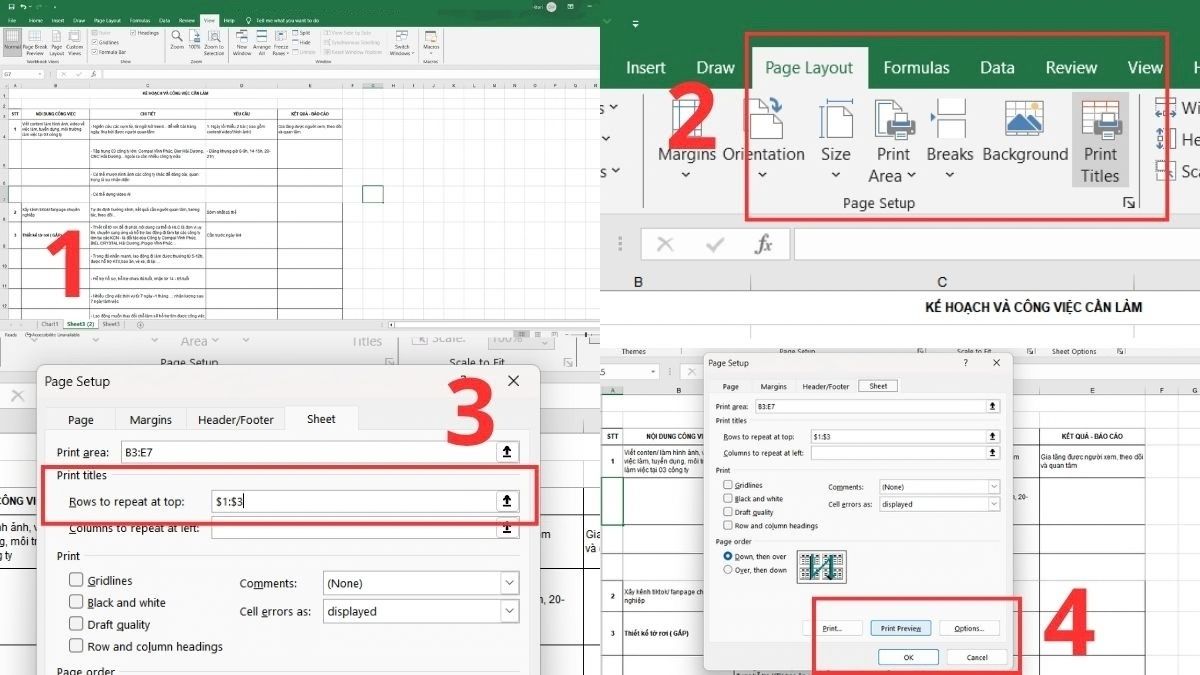Image resolution: width=1200 pixels, height=675 pixels.
Task: Open Page Break Preview view
Action: tap(35, 40)
